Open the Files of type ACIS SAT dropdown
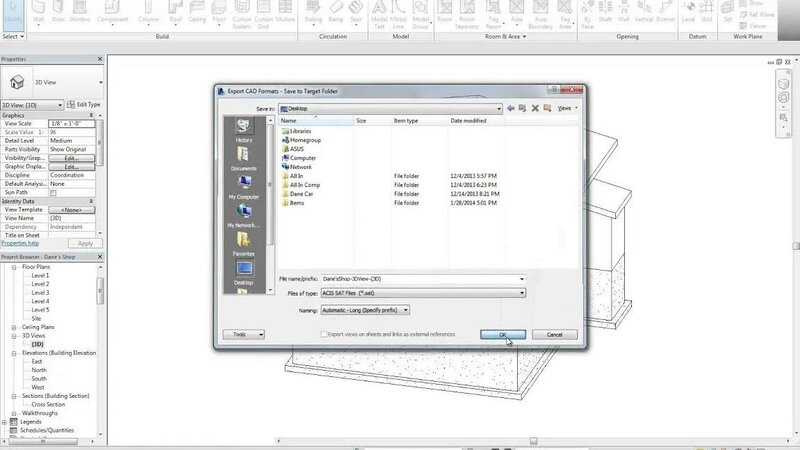 pos(521,293)
